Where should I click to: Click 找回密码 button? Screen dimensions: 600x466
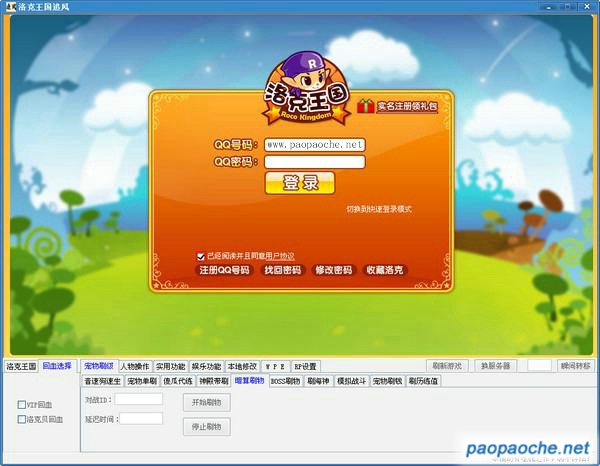coord(283,270)
